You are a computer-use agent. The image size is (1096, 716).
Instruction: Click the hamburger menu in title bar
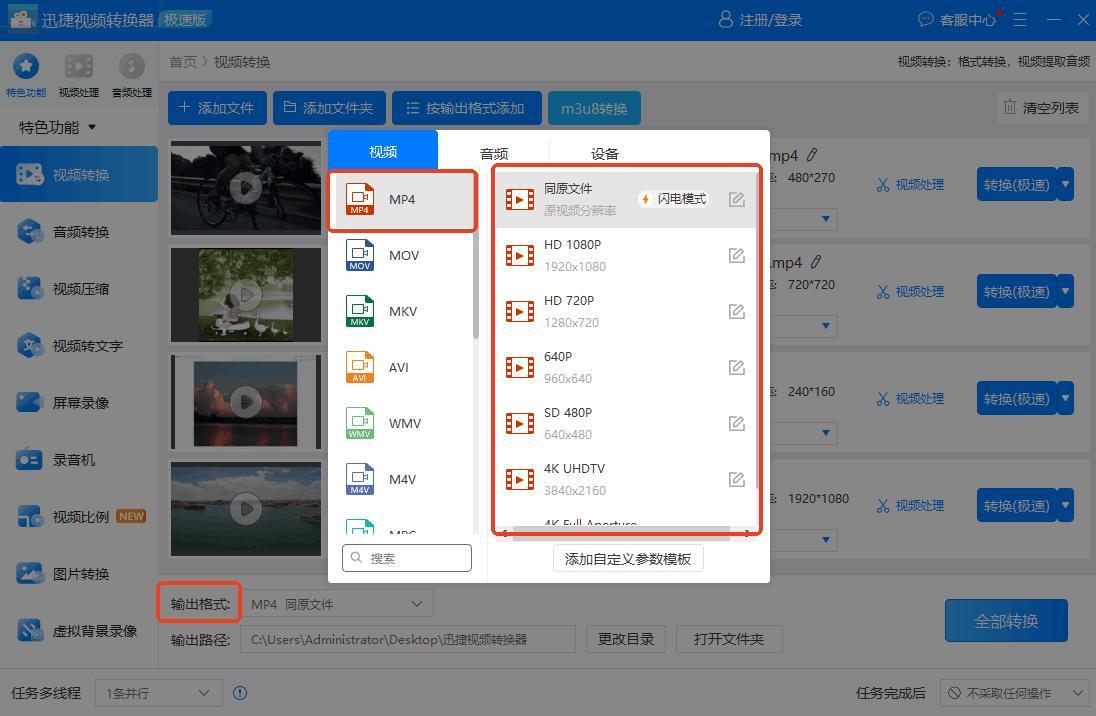(x=1020, y=19)
